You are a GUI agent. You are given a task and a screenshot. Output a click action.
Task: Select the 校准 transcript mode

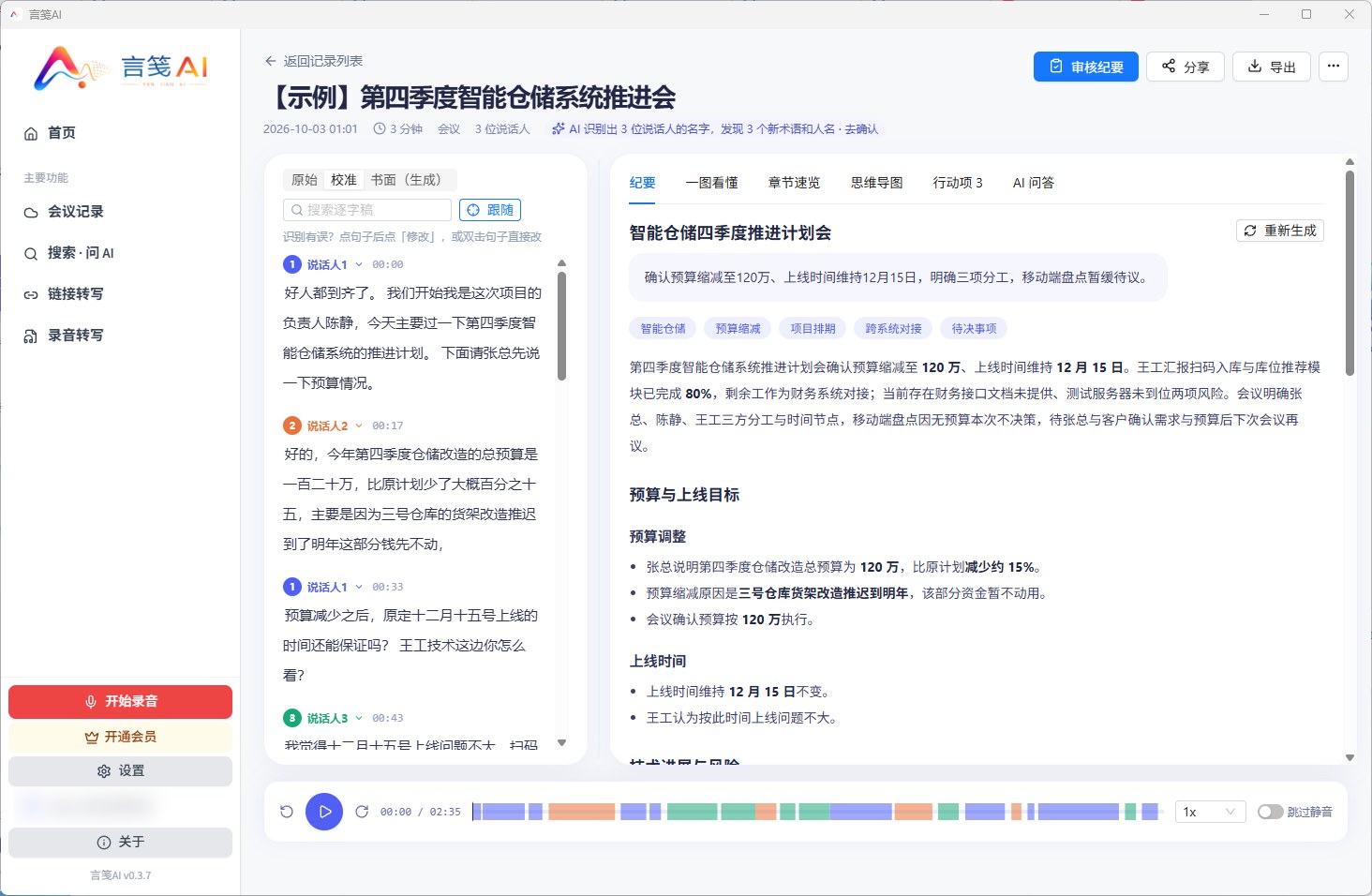click(x=344, y=180)
